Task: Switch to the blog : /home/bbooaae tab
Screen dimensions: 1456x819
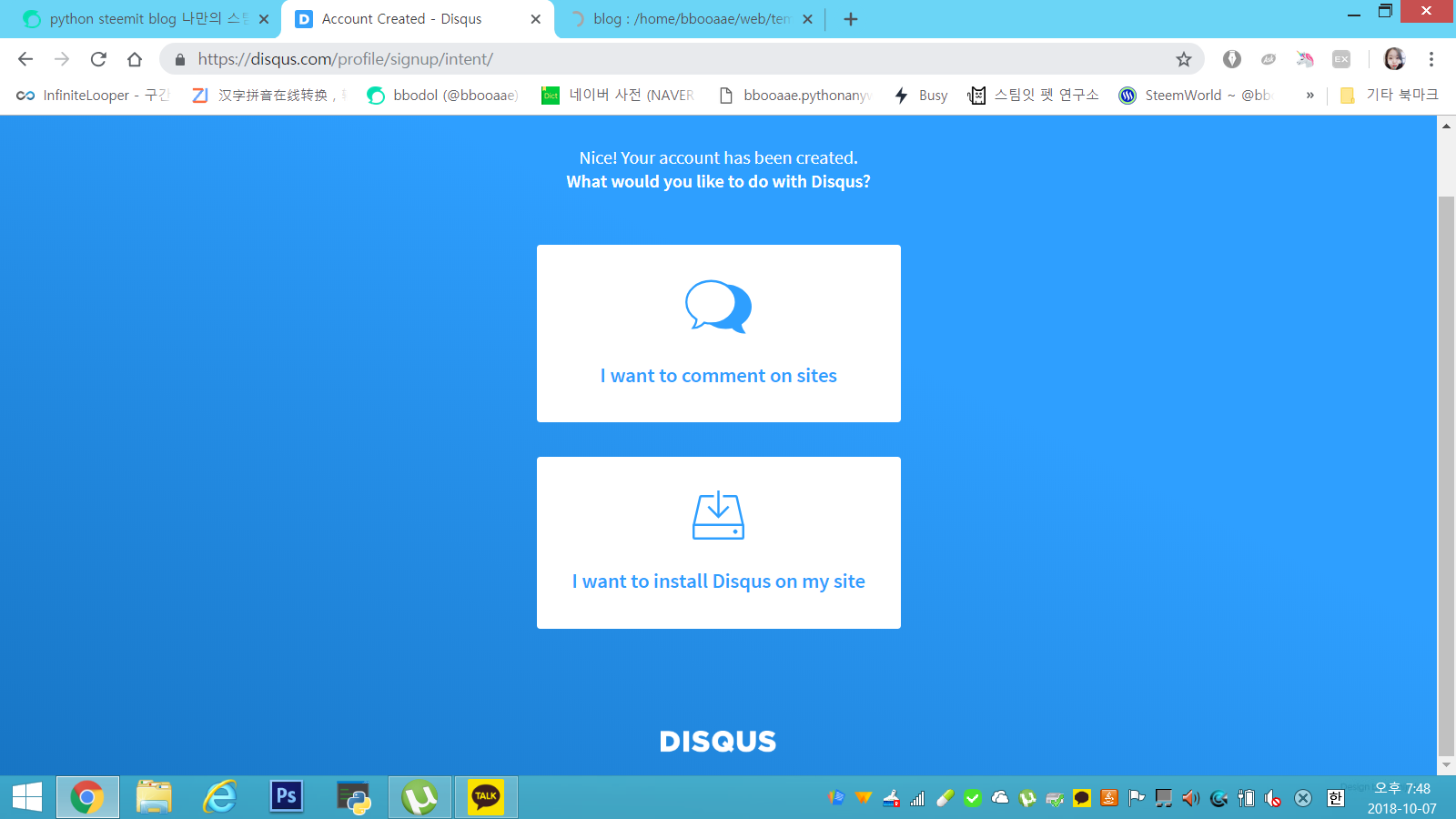Action: click(x=691, y=19)
